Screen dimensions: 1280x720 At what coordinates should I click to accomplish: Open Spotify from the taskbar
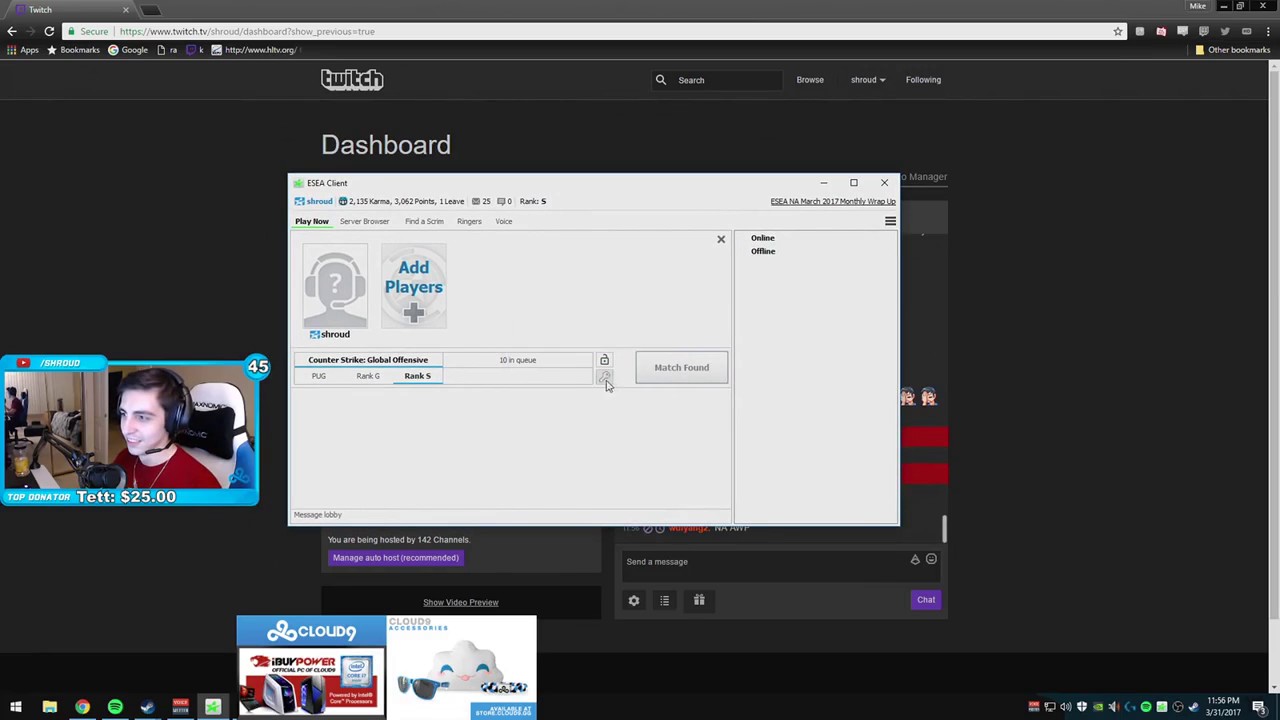click(115, 707)
